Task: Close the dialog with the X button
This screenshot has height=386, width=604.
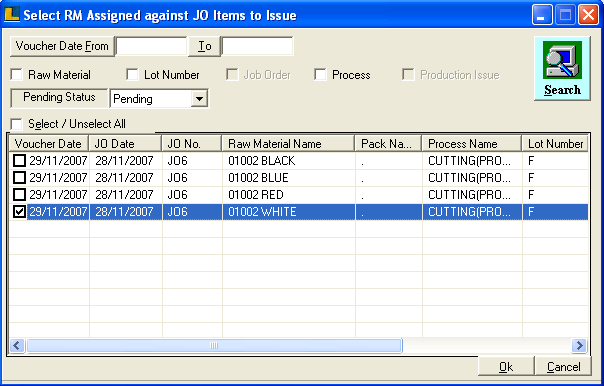Action: pos(589,15)
